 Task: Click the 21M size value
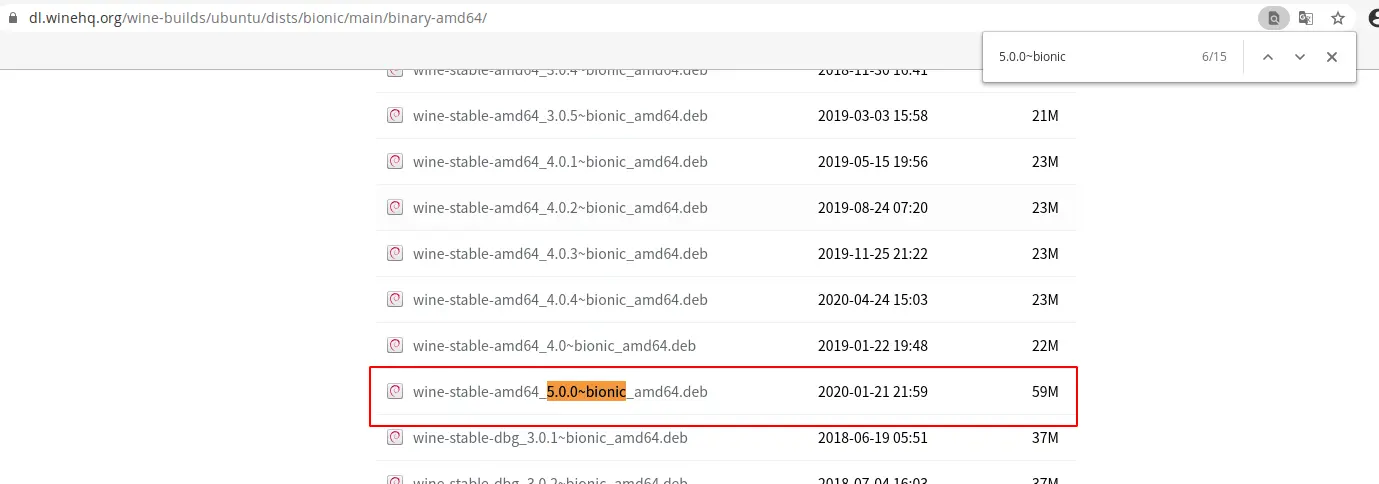[1045, 115]
